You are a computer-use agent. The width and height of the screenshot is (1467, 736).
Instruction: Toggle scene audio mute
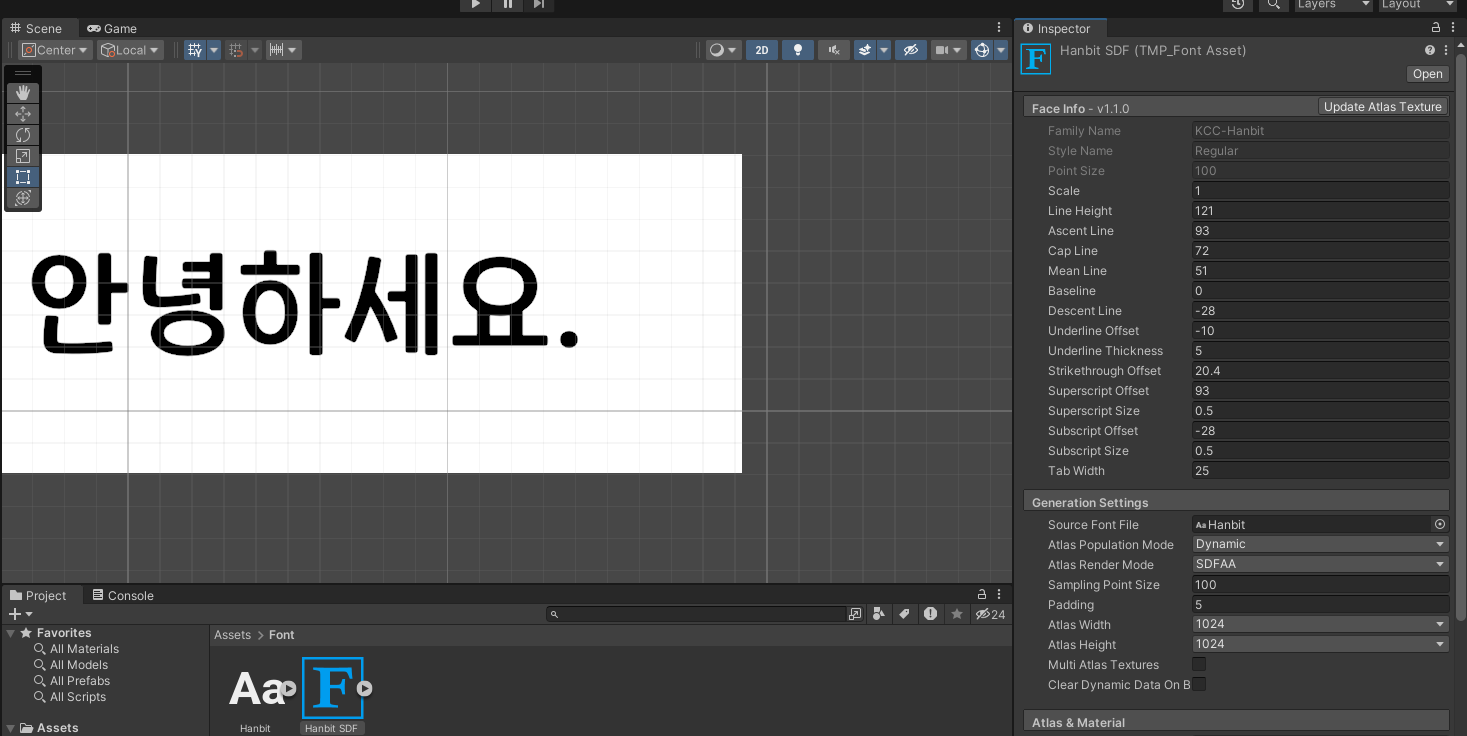tap(833, 50)
